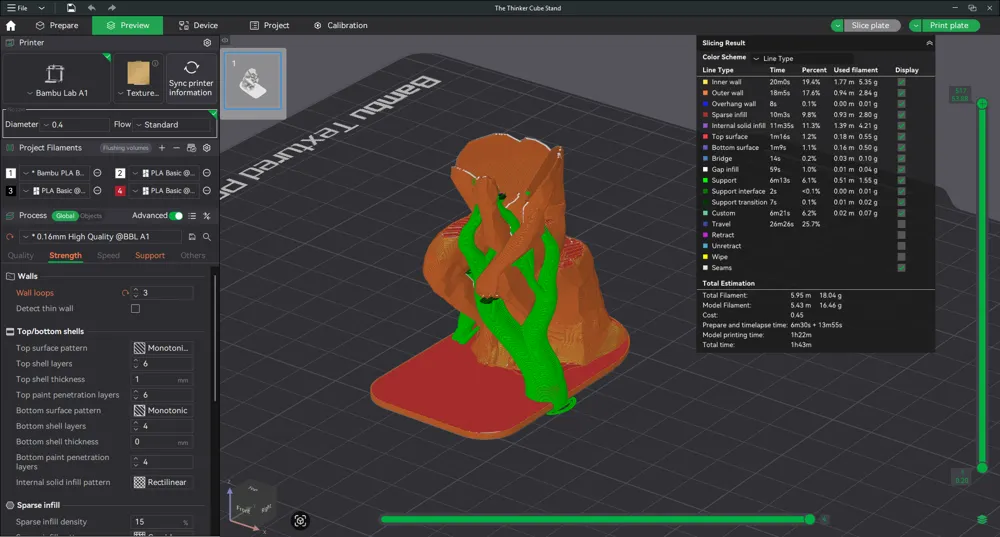Screen dimensions: 1000x537
Task: Click Sync printer information button
Action: coord(191,78)
